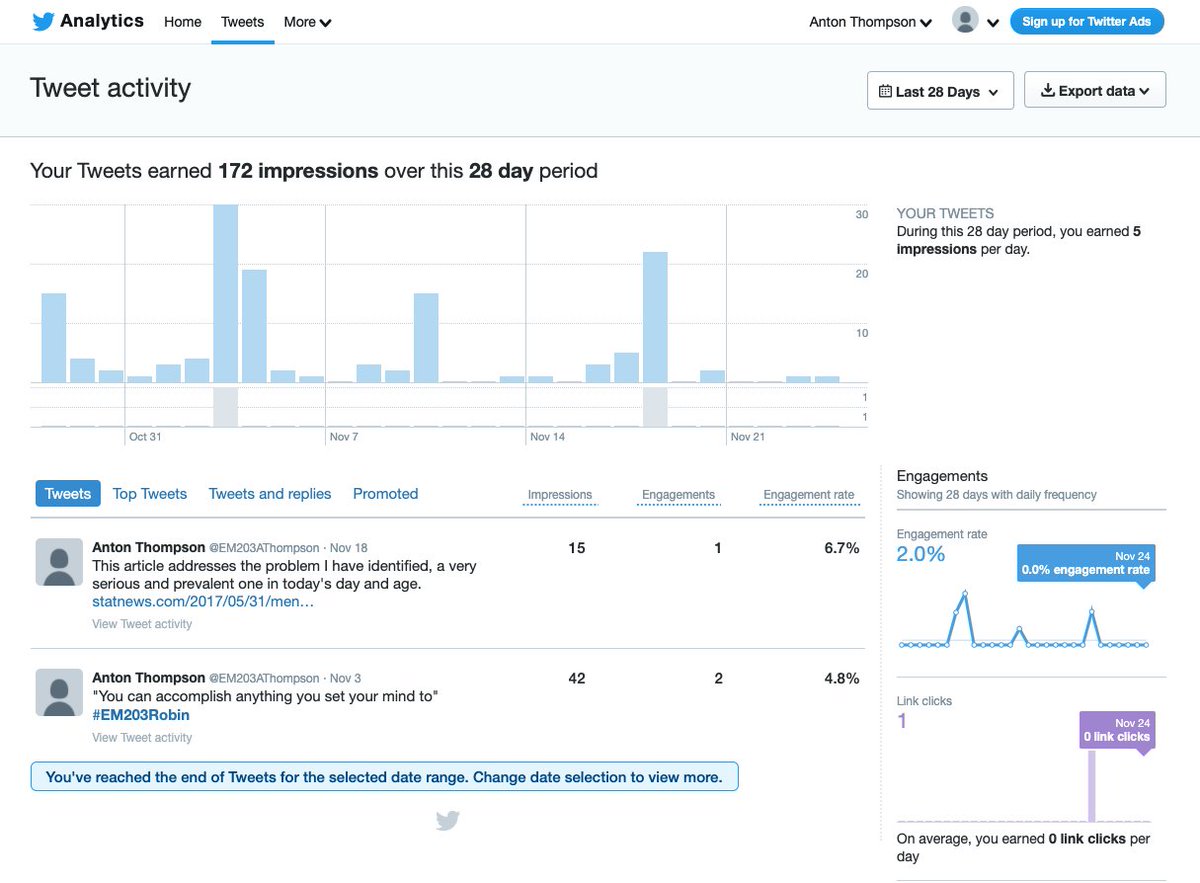Click avatar of the Nov 3 tweet
Screen dimensions: 1200x883
coord(59,692)
